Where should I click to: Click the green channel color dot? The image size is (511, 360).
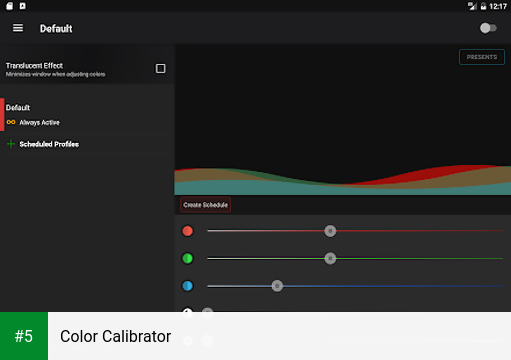point(187,258)
